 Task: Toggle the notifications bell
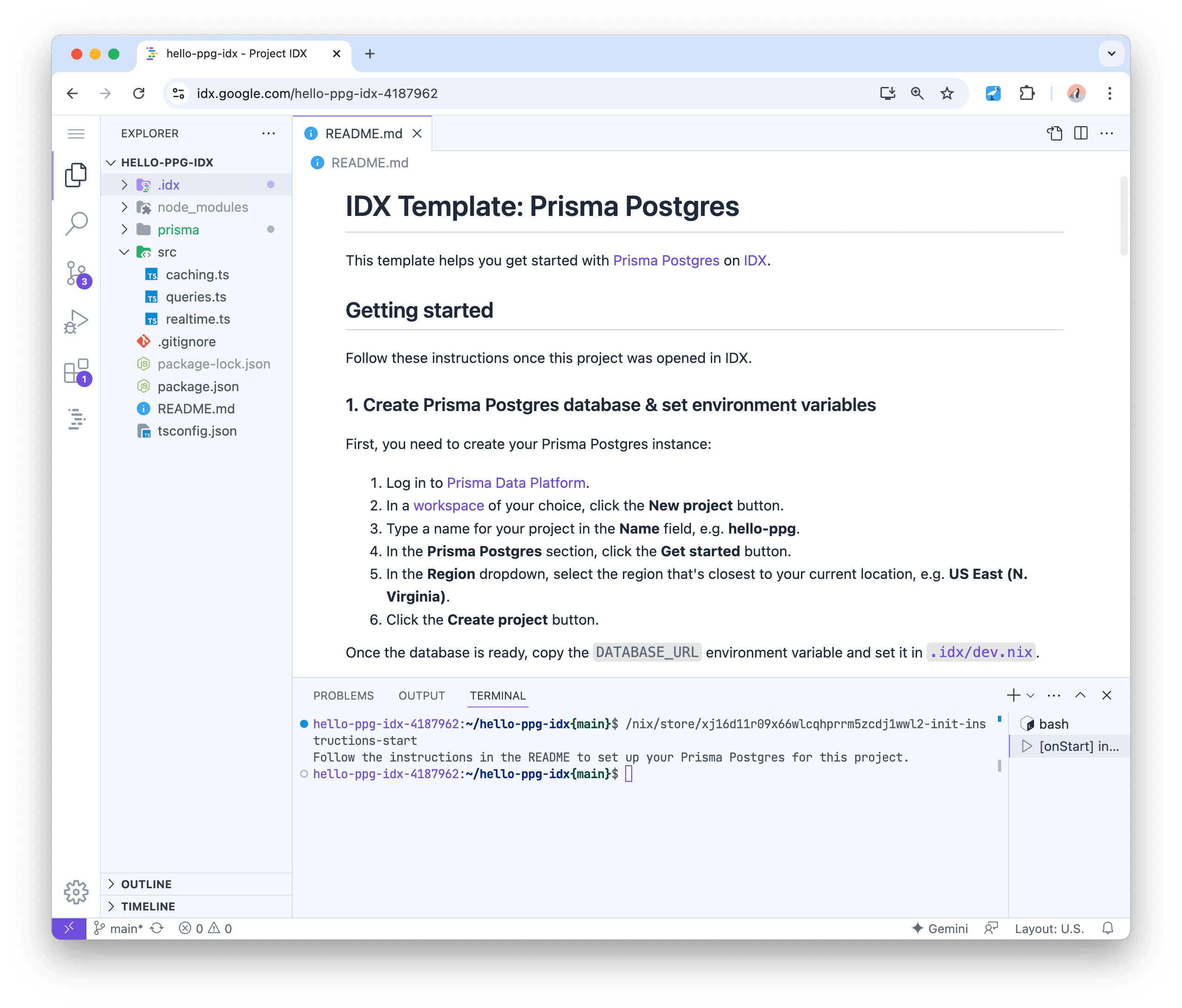[1108, 928]
